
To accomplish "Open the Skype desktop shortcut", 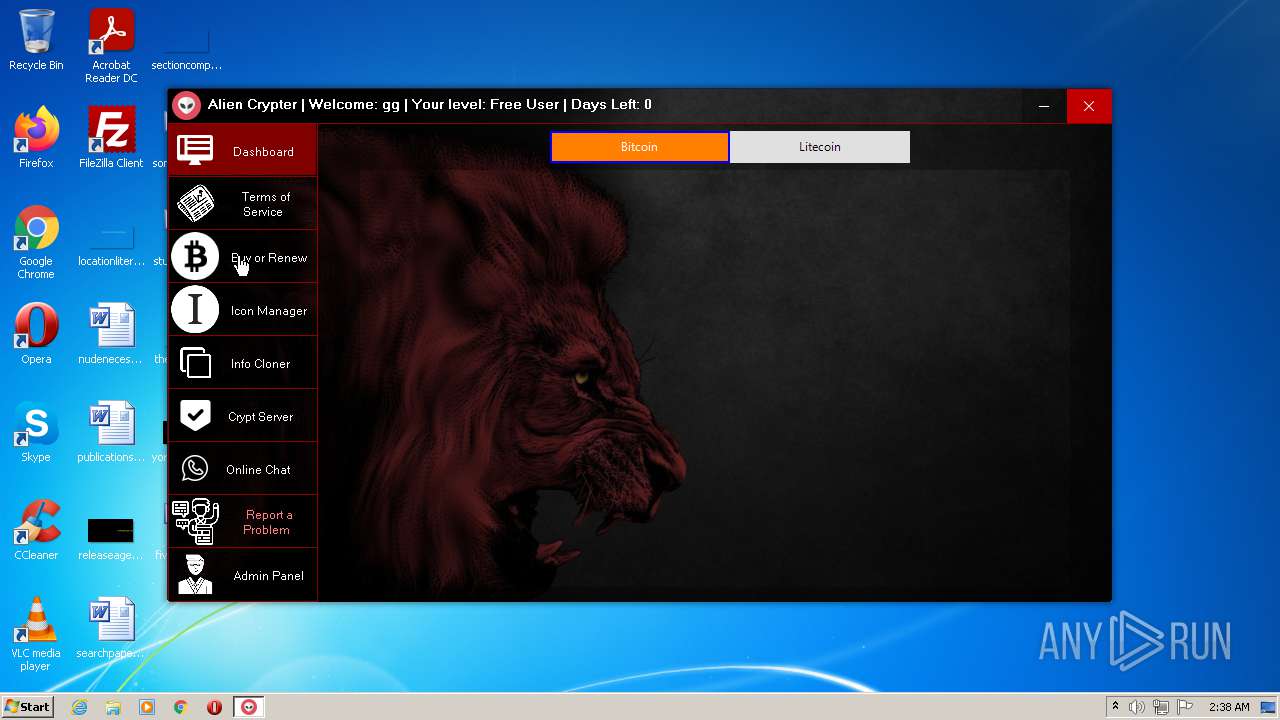I will 36,432.
